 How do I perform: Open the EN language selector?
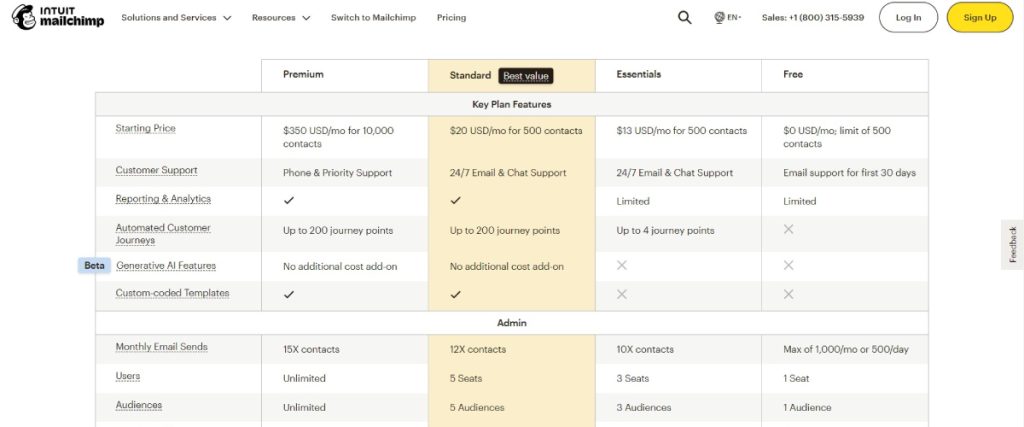pos(734,18)
